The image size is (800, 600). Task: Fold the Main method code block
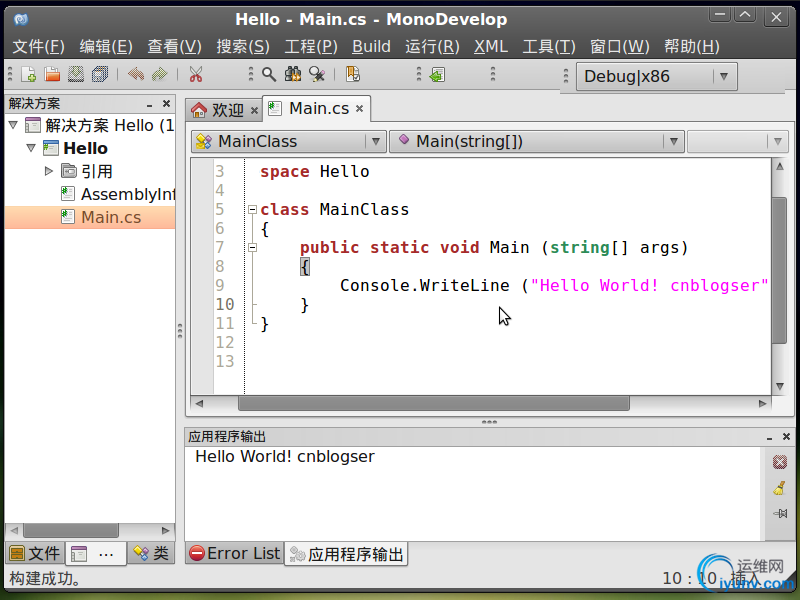click(252, 247)
